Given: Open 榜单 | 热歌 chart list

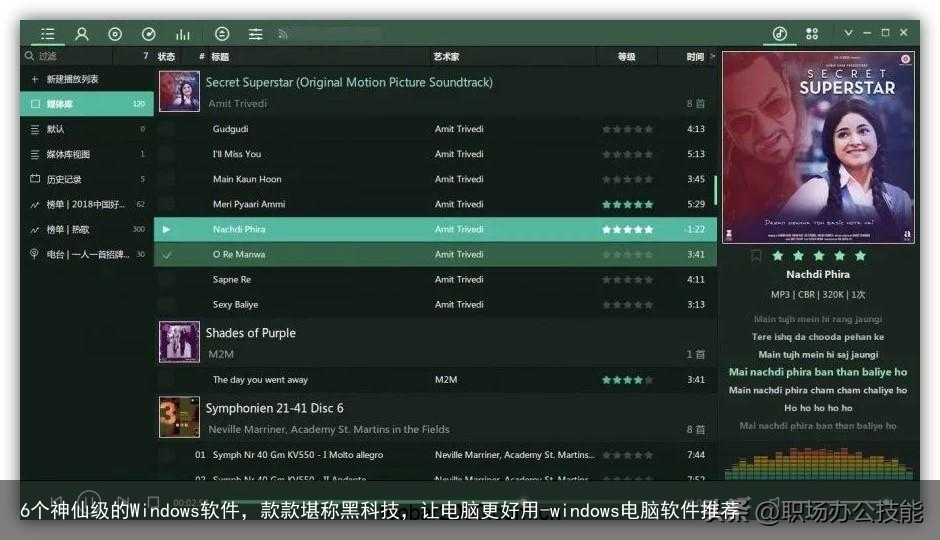Looking at the screenshot, I should [87, 230].
